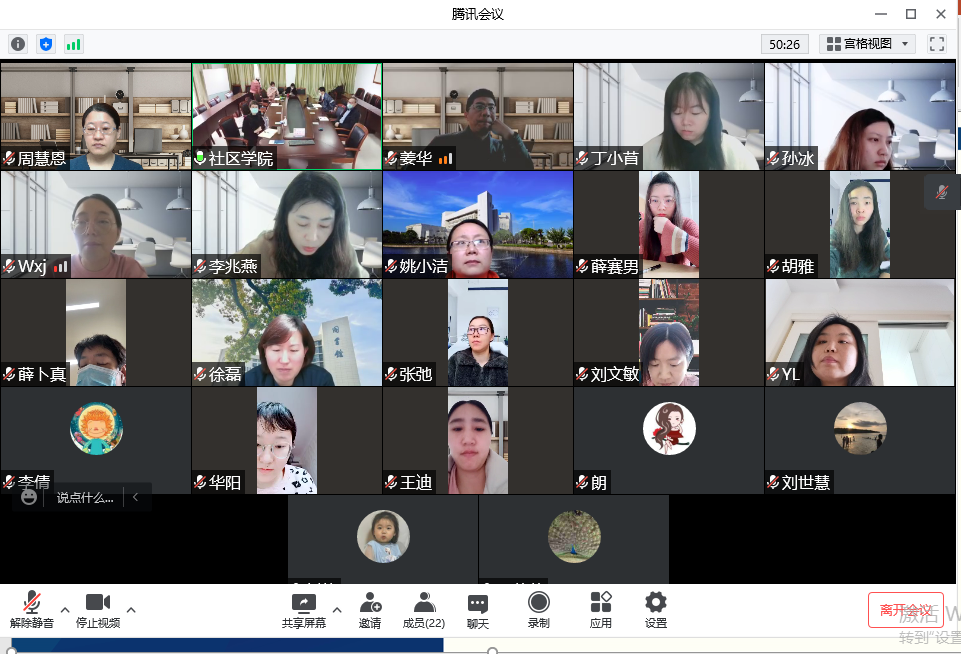
Task: Expand the share screen options arrow
Action: [336, 609]
